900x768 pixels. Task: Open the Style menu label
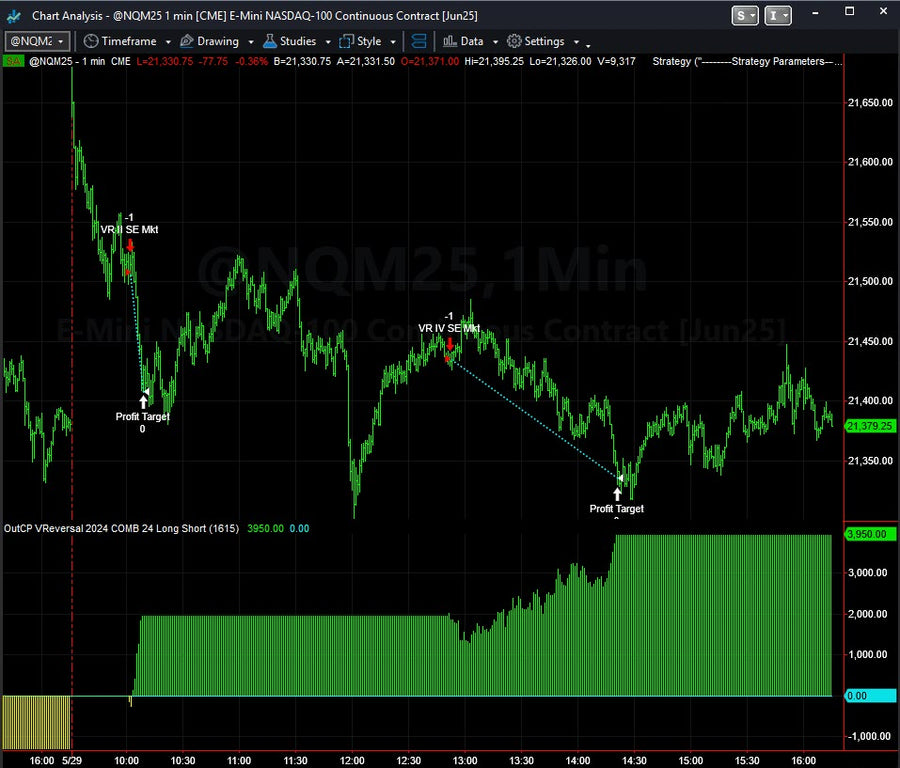point(369,41)
